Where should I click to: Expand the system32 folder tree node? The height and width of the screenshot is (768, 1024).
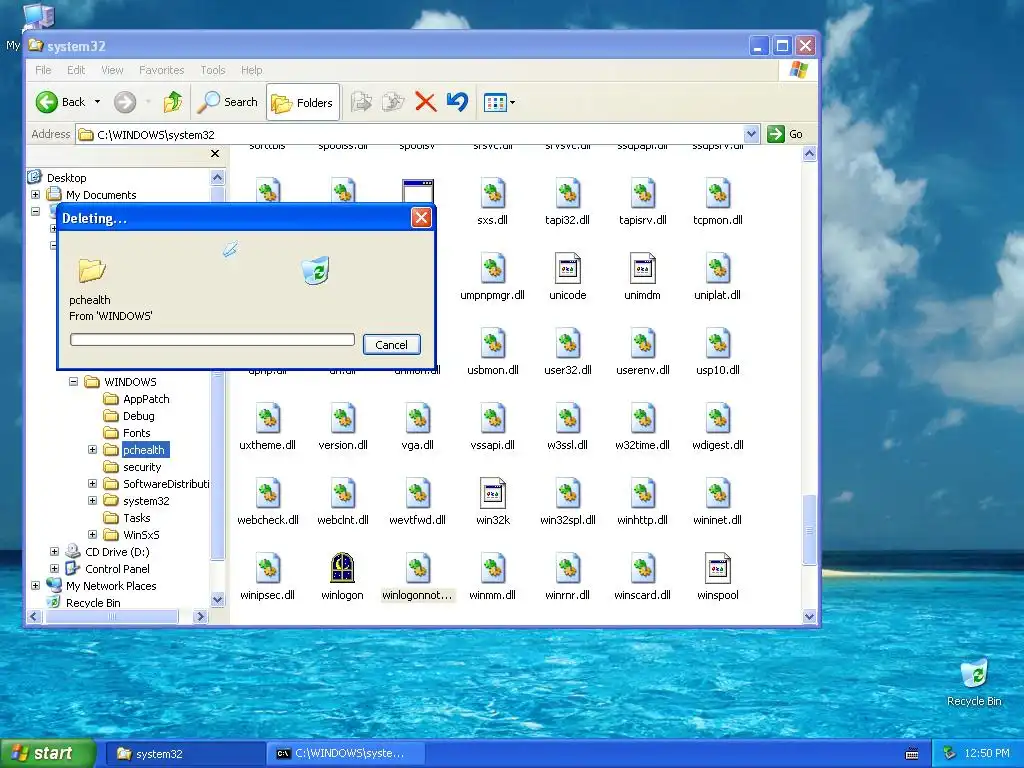point(93,500)
